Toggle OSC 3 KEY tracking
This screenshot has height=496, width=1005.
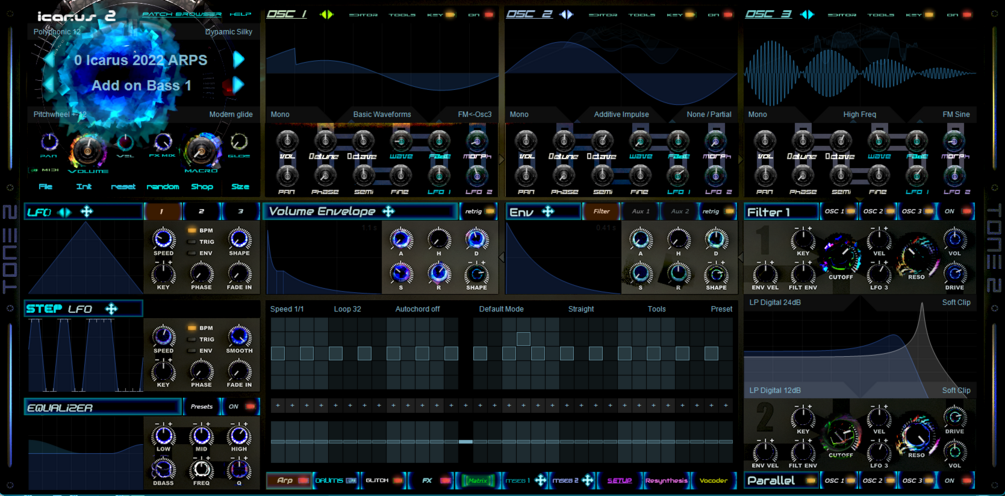(930, 14)
